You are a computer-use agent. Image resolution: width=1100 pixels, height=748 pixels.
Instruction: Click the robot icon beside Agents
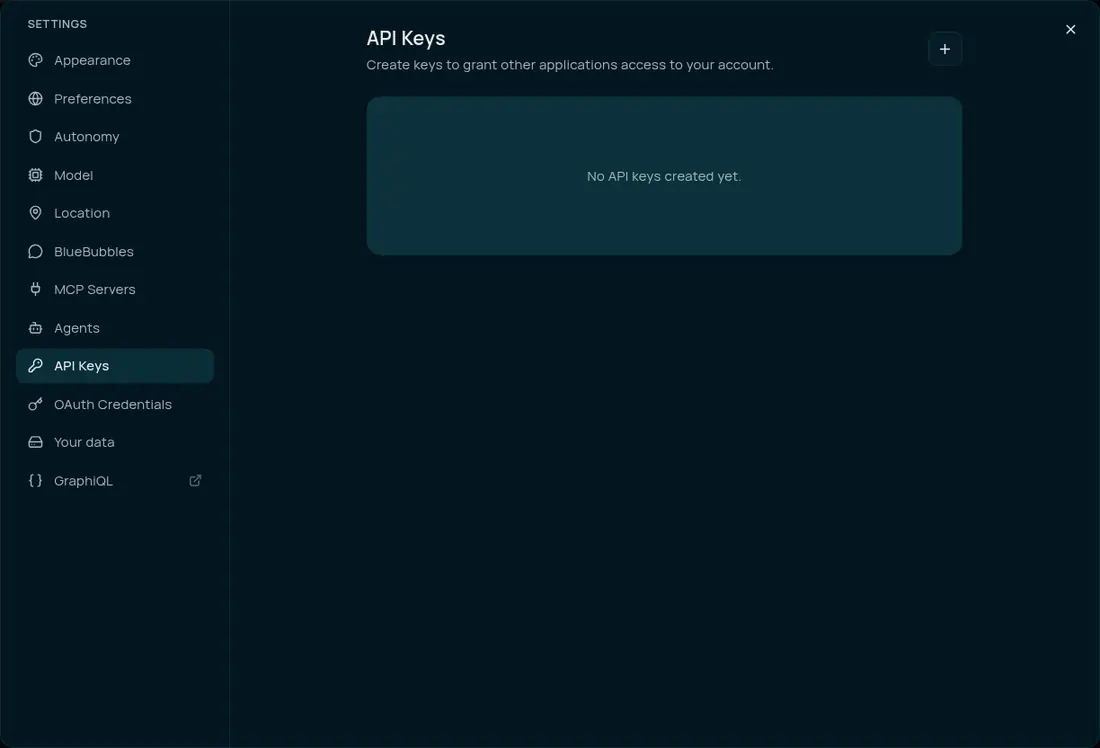point(35,328)
